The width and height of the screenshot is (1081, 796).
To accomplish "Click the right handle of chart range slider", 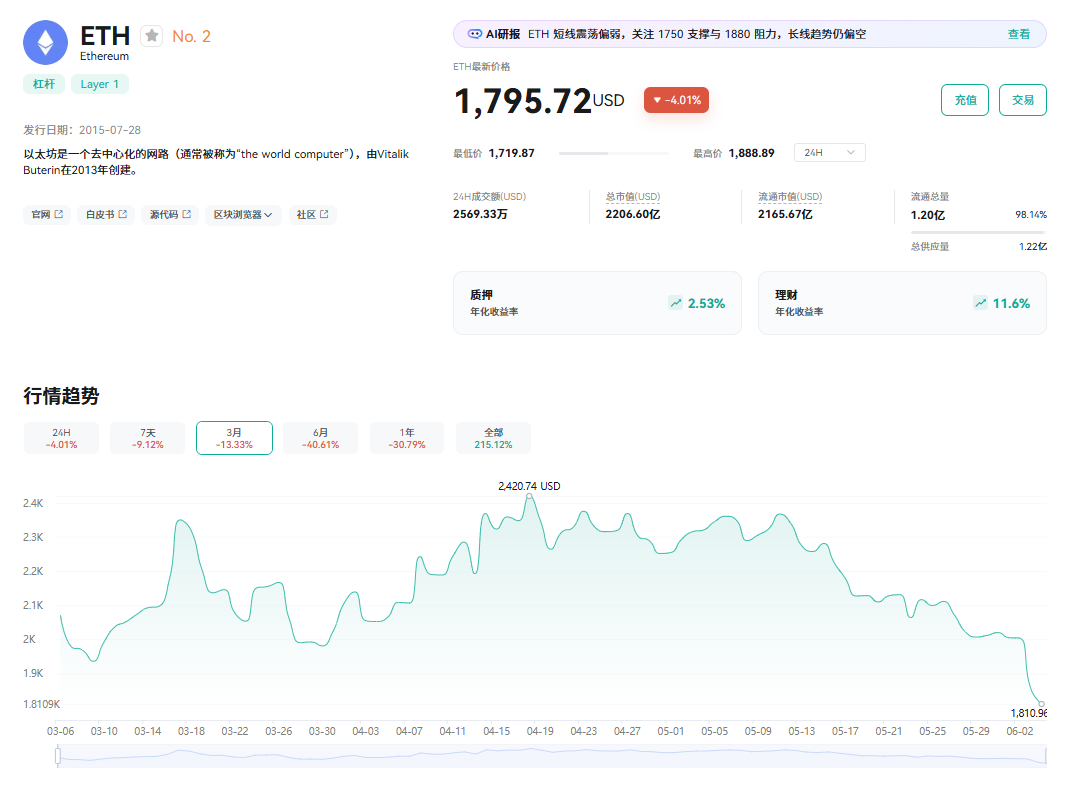I will 1046,756.
